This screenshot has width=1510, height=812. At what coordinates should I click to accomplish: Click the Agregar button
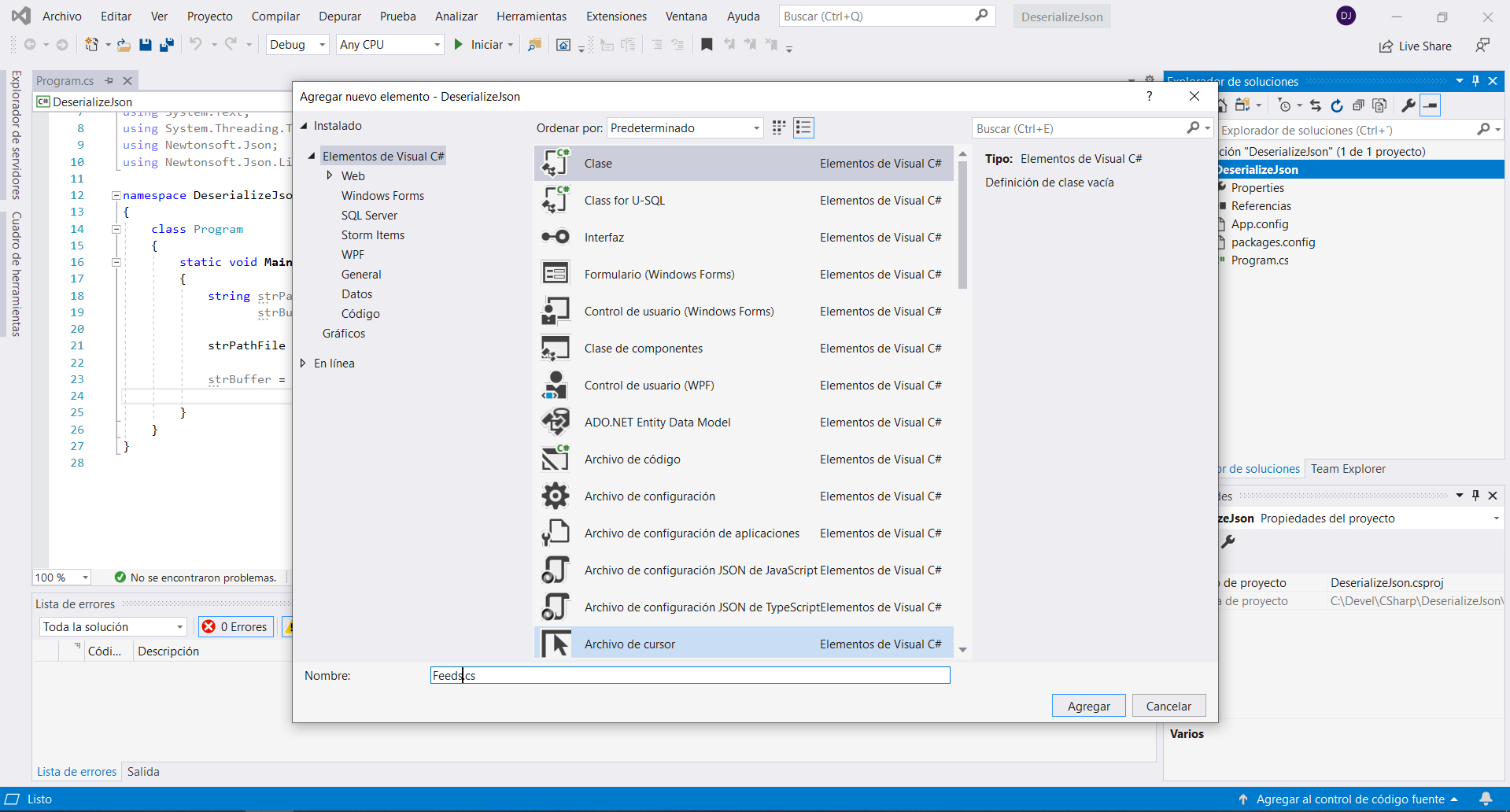(1088, 706)
